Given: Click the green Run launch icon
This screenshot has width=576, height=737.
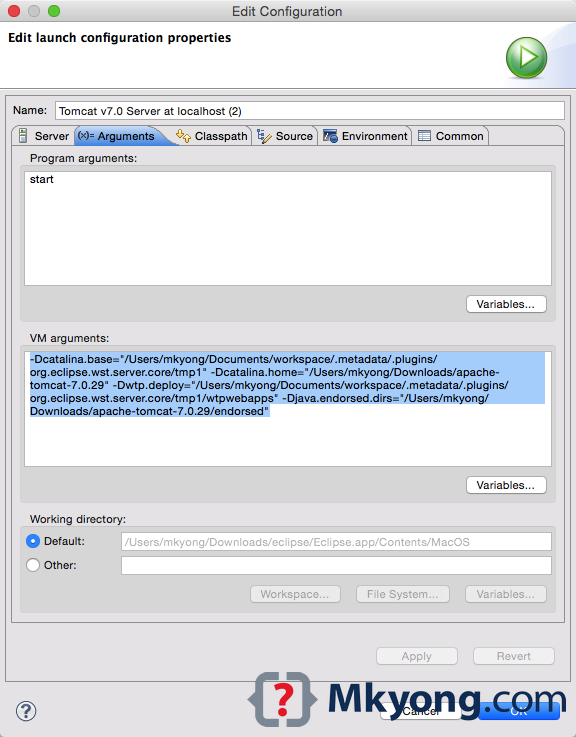Looking at the screenshot, I should [526, 58].
